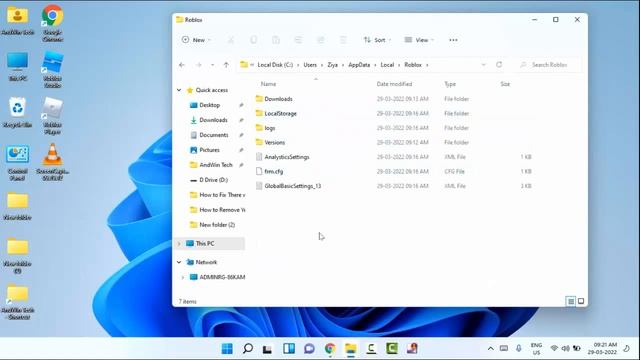
Task: Click the Copy icon in toolbar
Action: coord(253,40)
